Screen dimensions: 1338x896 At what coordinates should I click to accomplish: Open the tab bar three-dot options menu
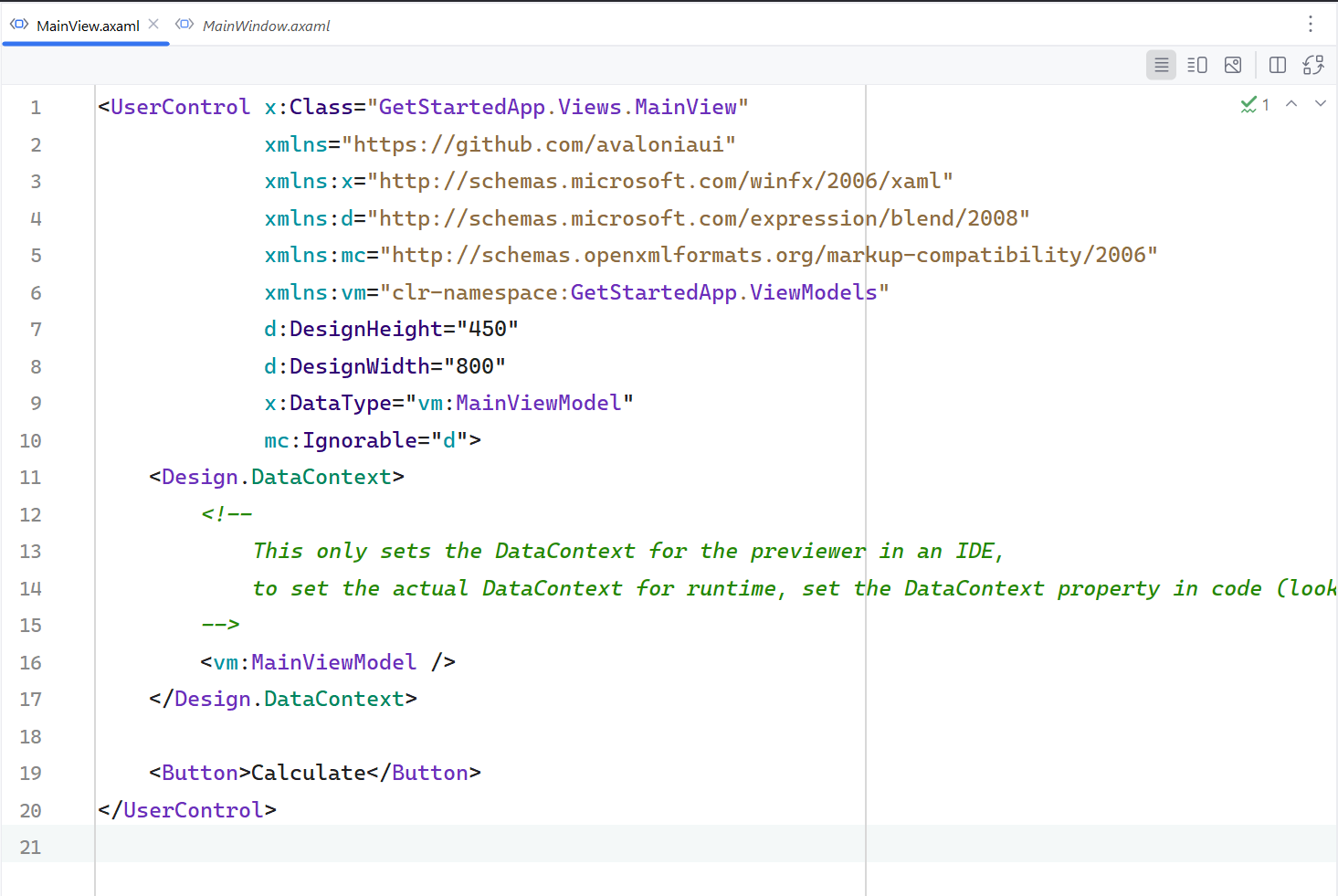pyautogui.click(x=1311, y=24)
